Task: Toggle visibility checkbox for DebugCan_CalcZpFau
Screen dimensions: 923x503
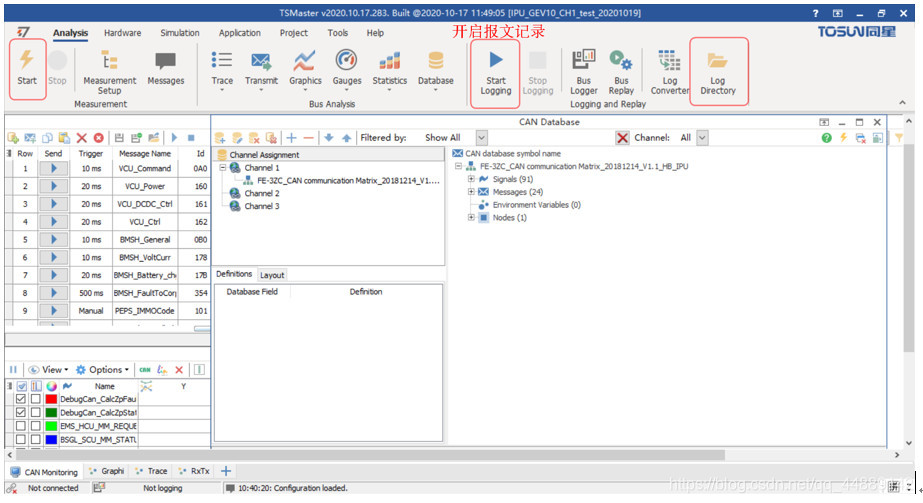Action: point(21,399)
